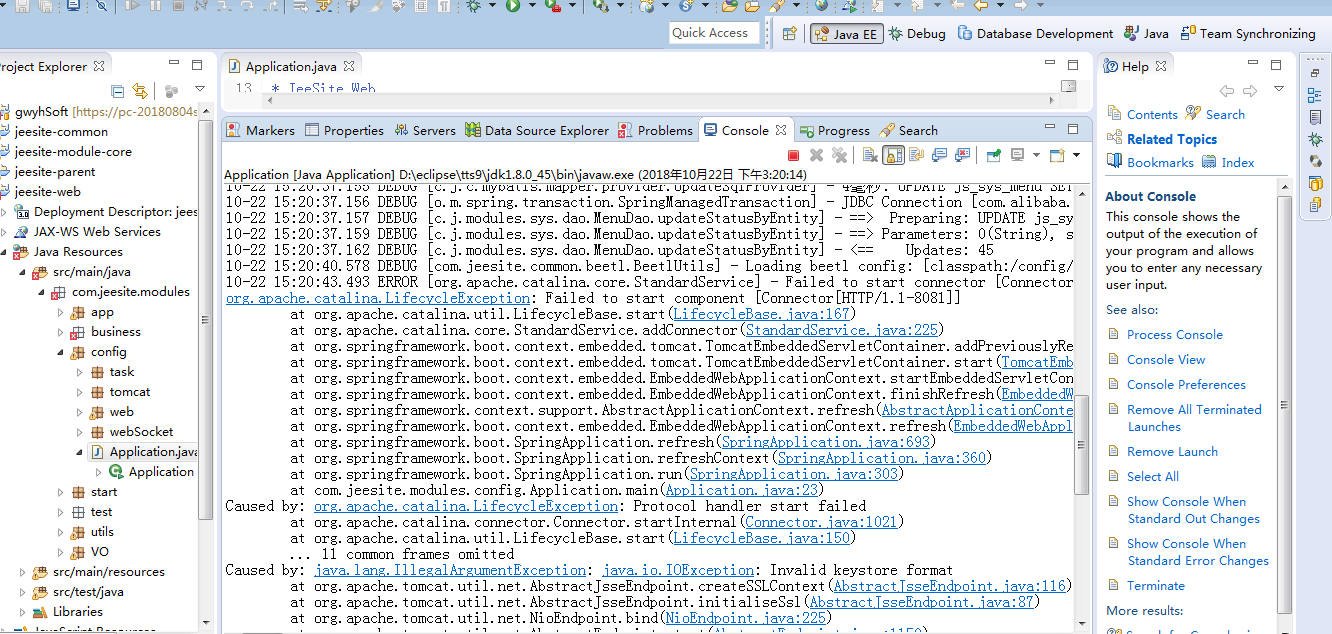1332x634 pixels.
Task: Close the Application.java editor tab
Action: pyautogui.click(x=349, y=67)
